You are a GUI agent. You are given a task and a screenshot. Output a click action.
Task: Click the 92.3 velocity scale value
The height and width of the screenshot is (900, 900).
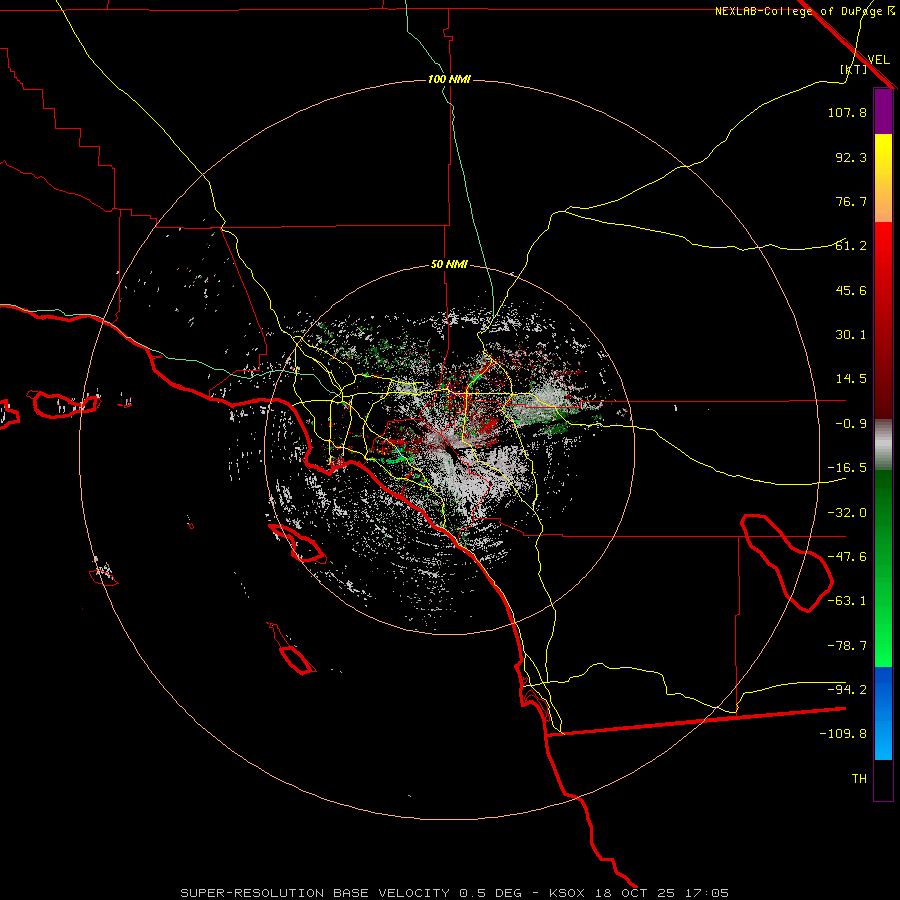pyautogui.click(x=851, y=157)
